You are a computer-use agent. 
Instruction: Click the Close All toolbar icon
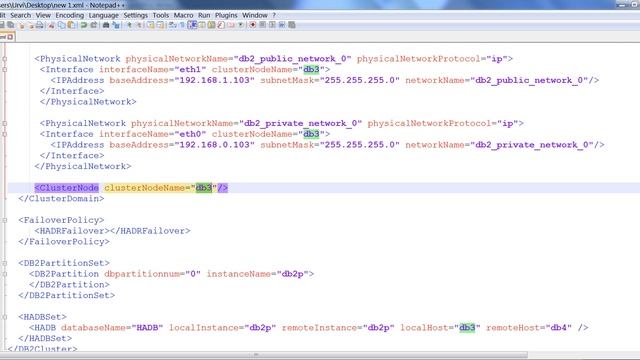coord(31,25)
